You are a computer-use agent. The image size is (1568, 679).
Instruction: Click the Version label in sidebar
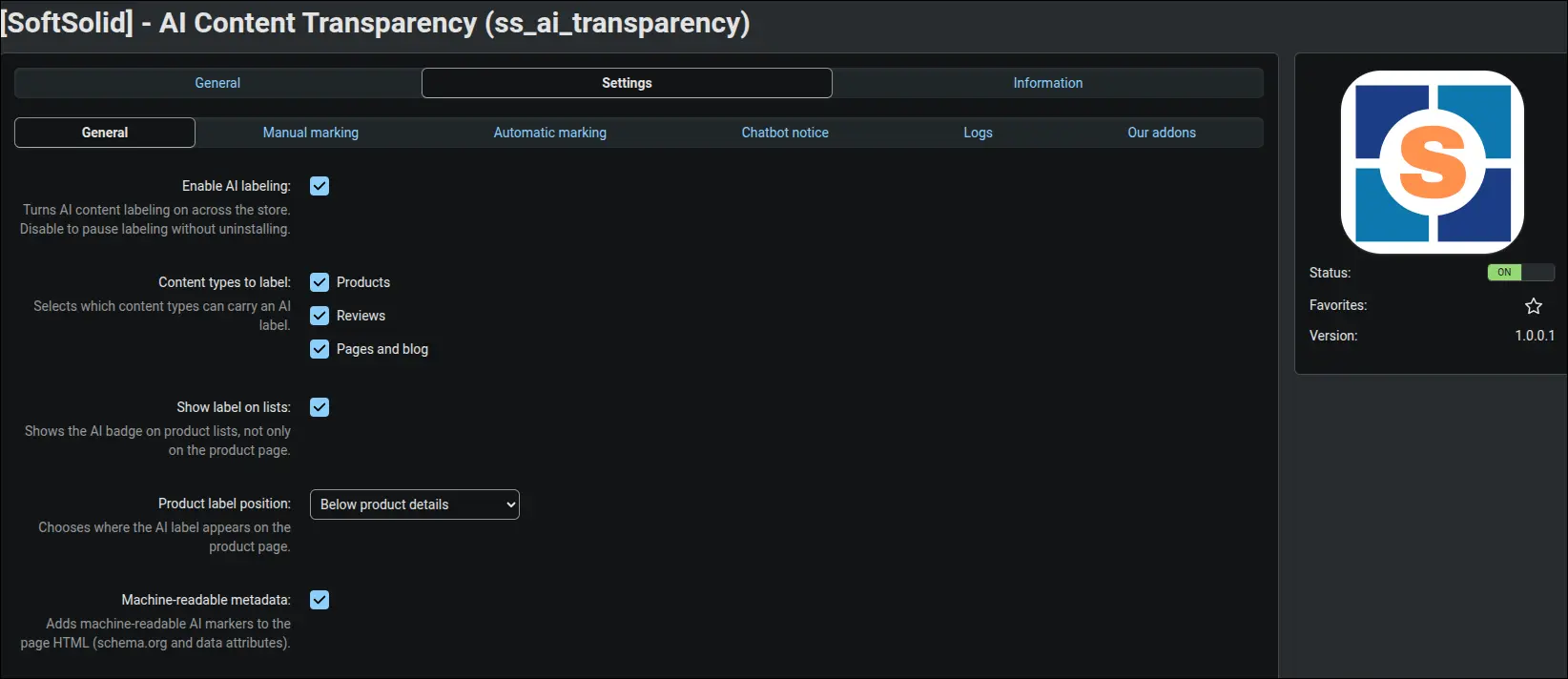1333,336
